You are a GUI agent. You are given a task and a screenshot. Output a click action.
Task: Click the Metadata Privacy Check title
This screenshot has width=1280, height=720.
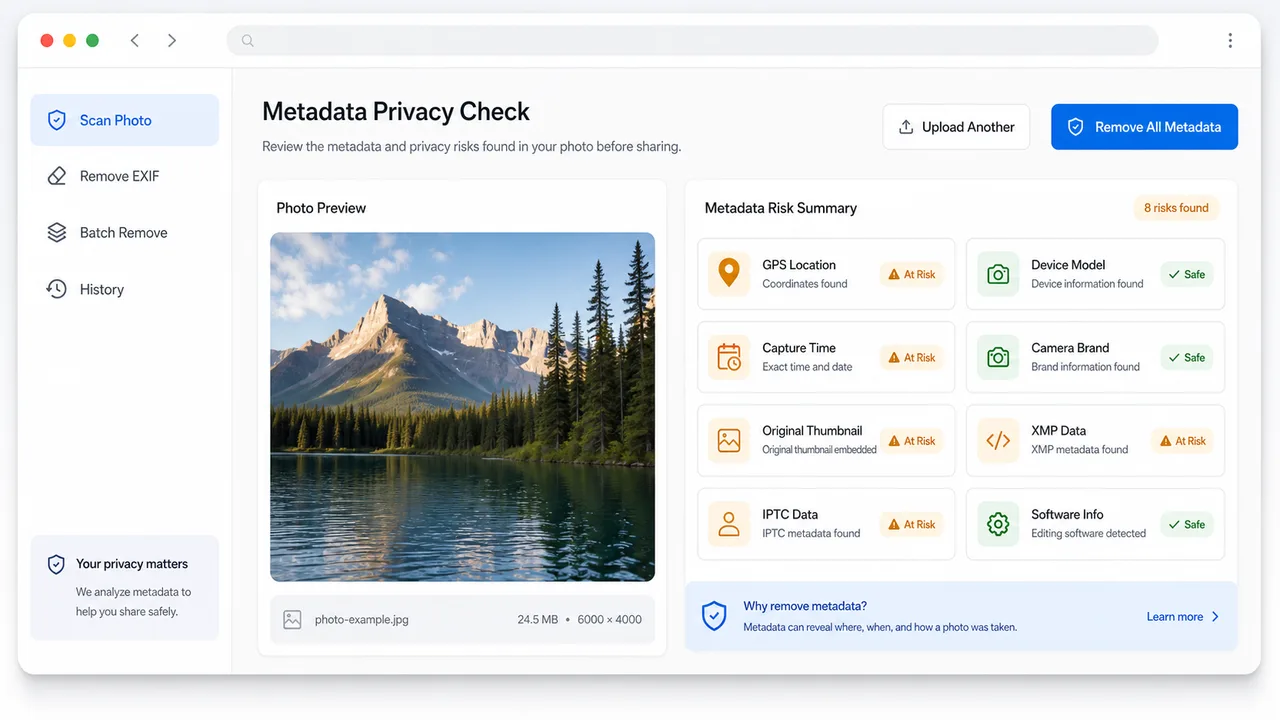(x=396, y=111)
